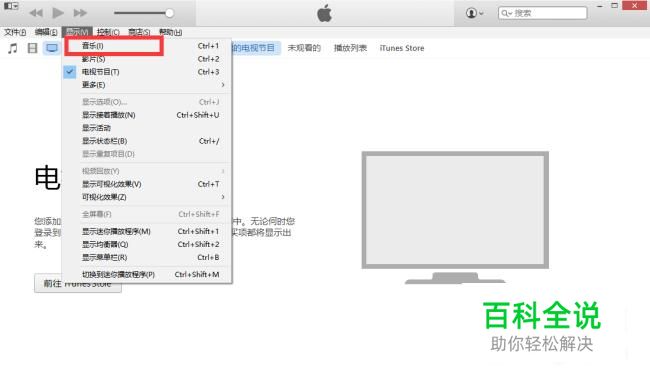Switch to 我的电视节目 tab
The width and height of the screenshot is (650, 387).
pos(256,48)
